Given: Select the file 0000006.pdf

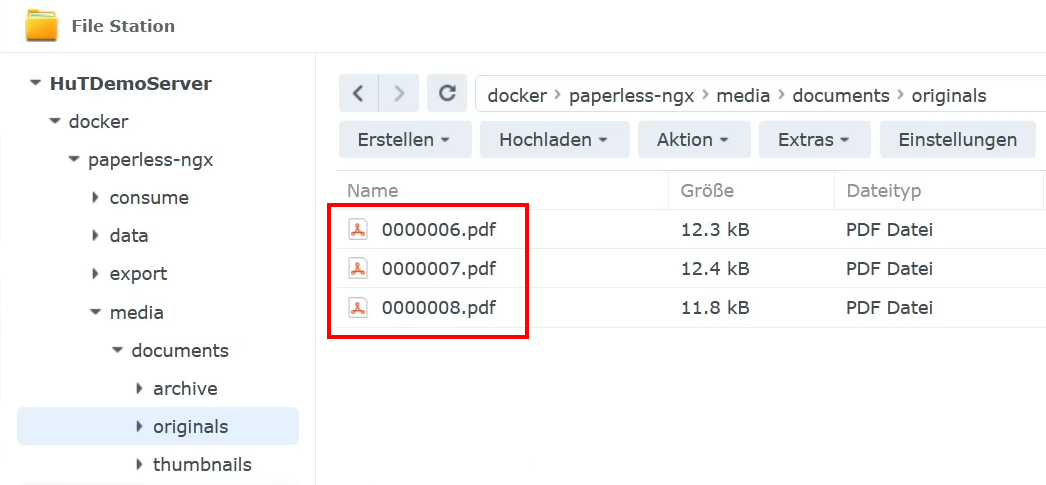Looking at the screenshot, I should [x=439, y=230].
